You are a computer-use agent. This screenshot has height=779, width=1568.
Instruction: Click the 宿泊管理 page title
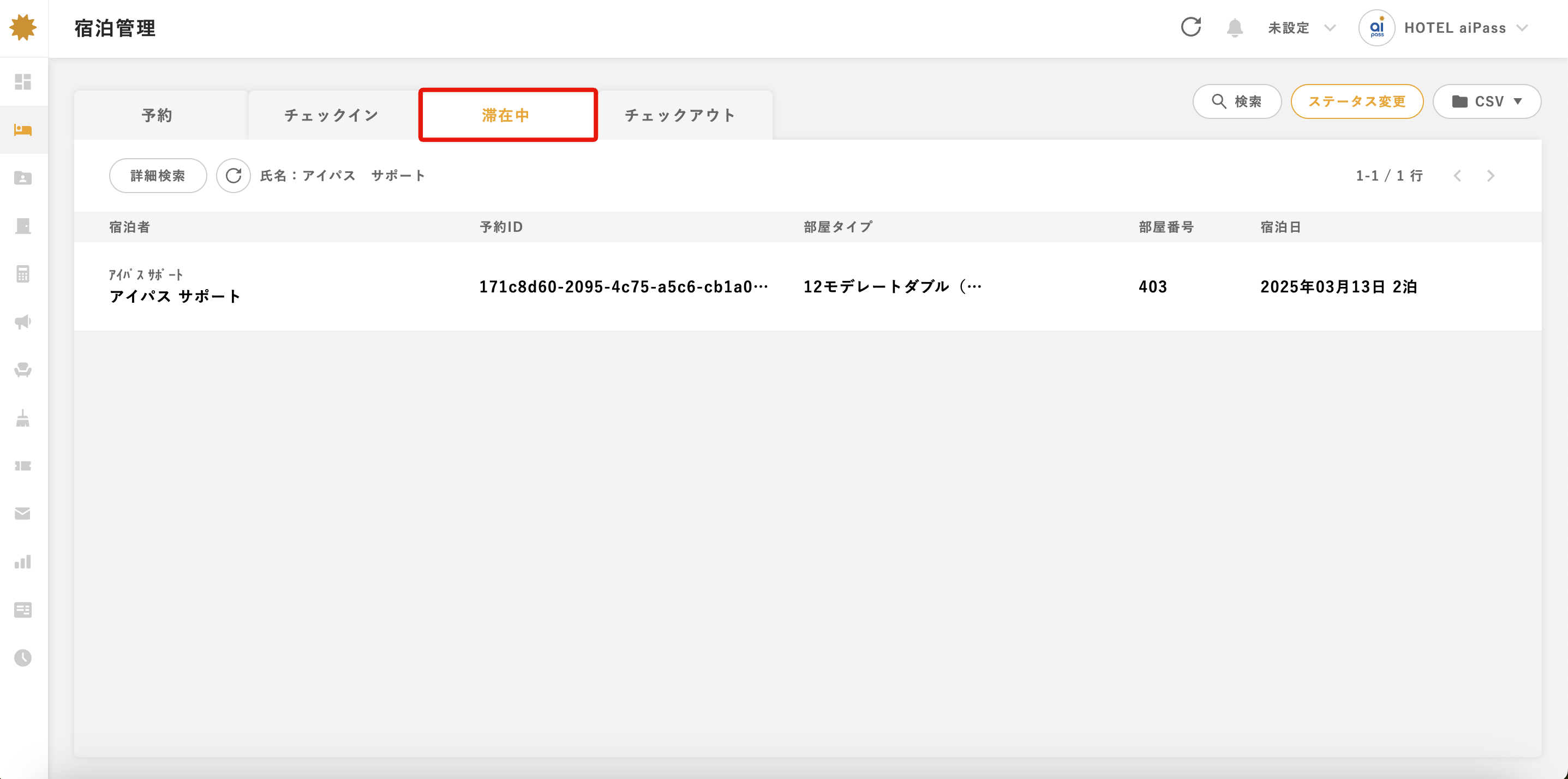pyautogui.click(x=115, y=28)
